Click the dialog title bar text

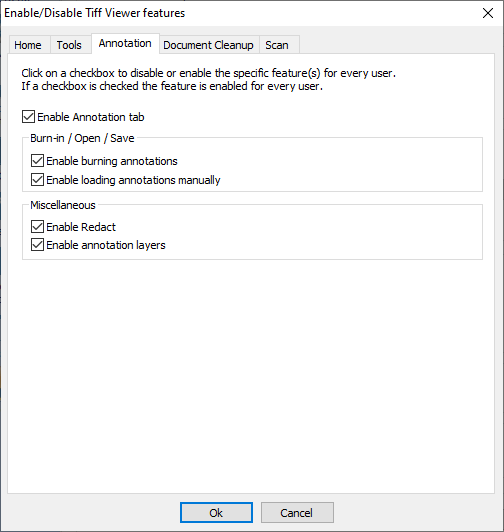pos(94,13)
